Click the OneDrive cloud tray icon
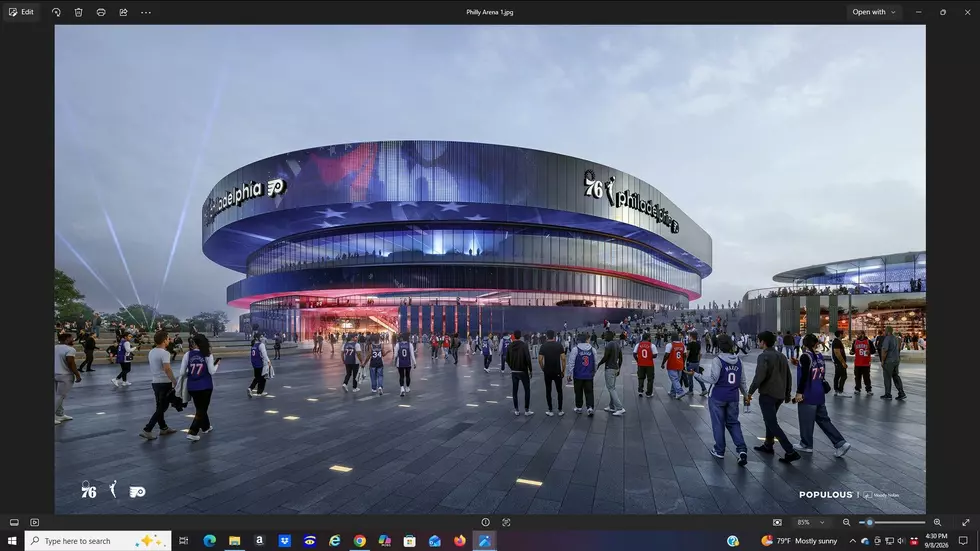Screen dimensions: 980x551 pos(865,540)
